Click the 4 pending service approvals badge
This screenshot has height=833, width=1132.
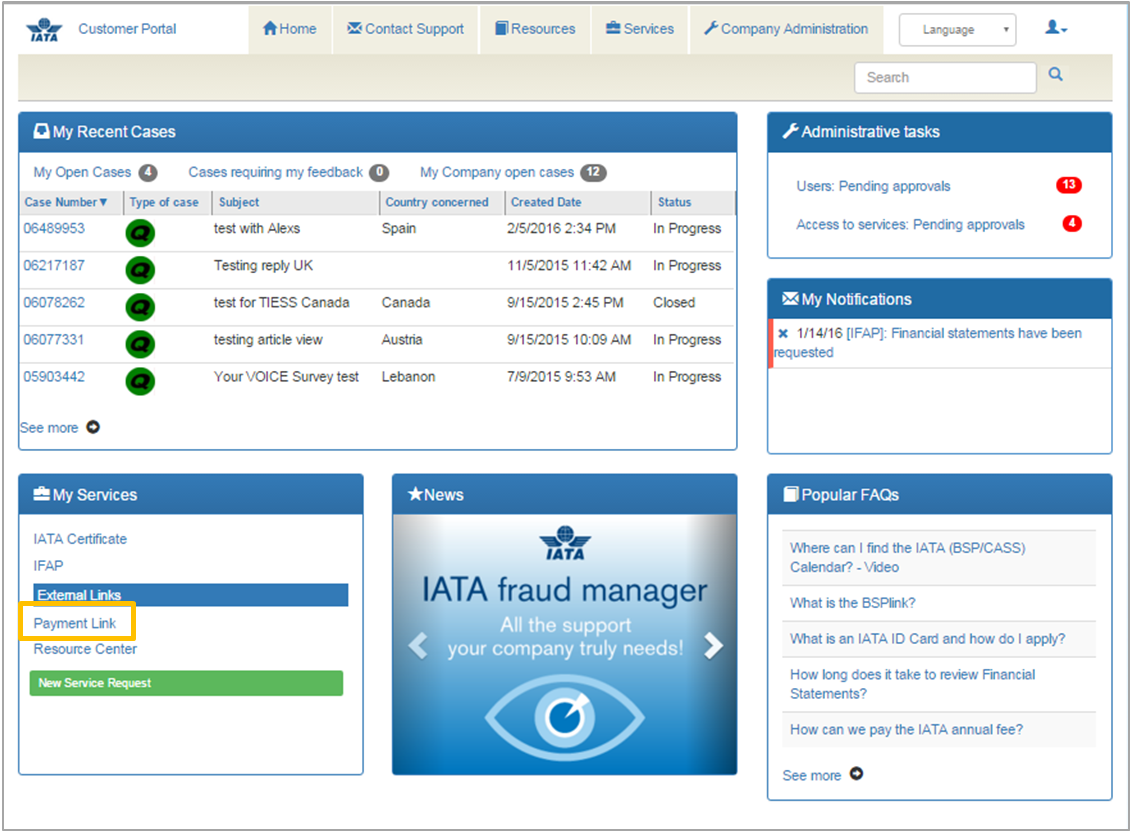(1072, 223)
